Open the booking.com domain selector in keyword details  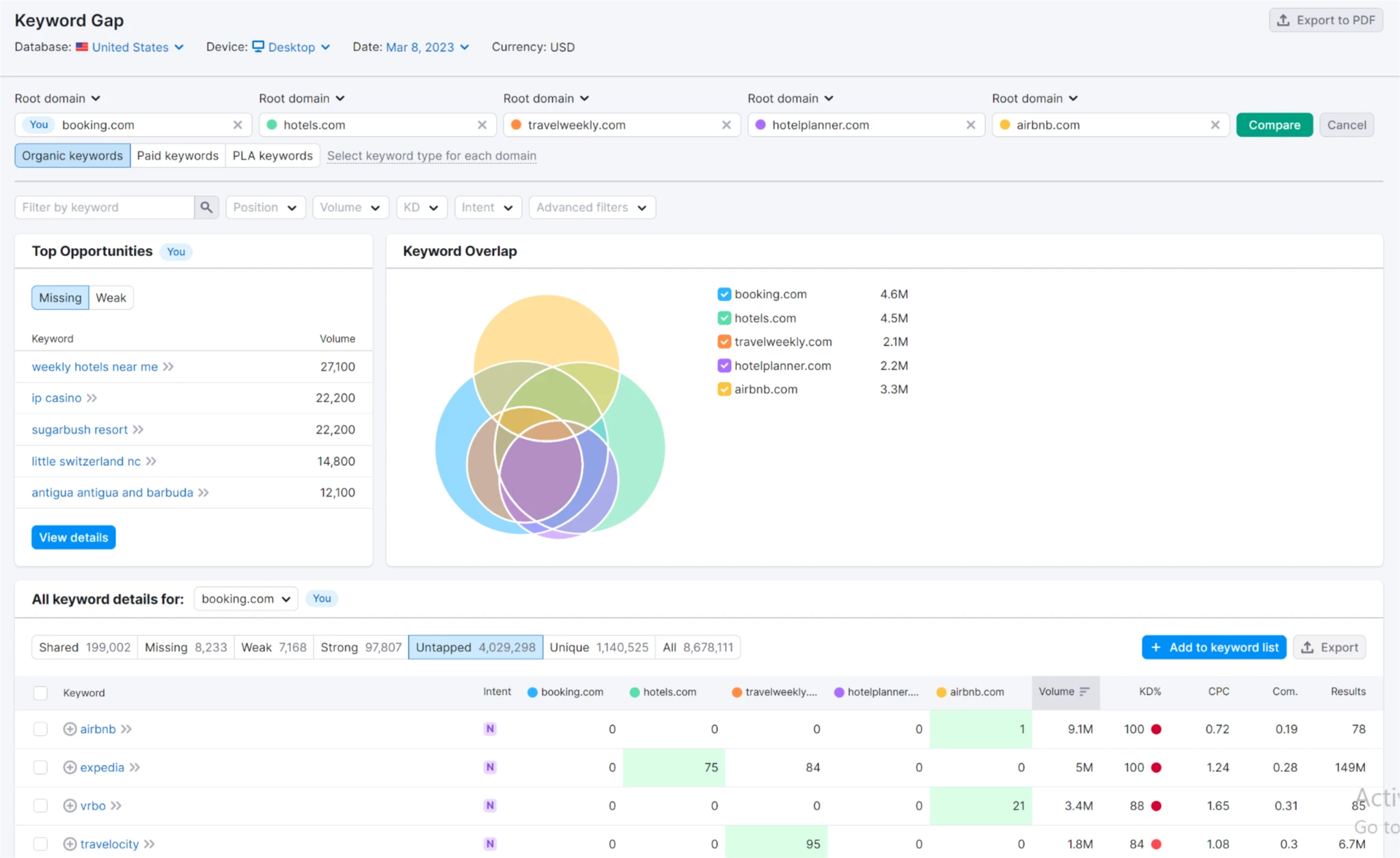click(x=246, y=598)
